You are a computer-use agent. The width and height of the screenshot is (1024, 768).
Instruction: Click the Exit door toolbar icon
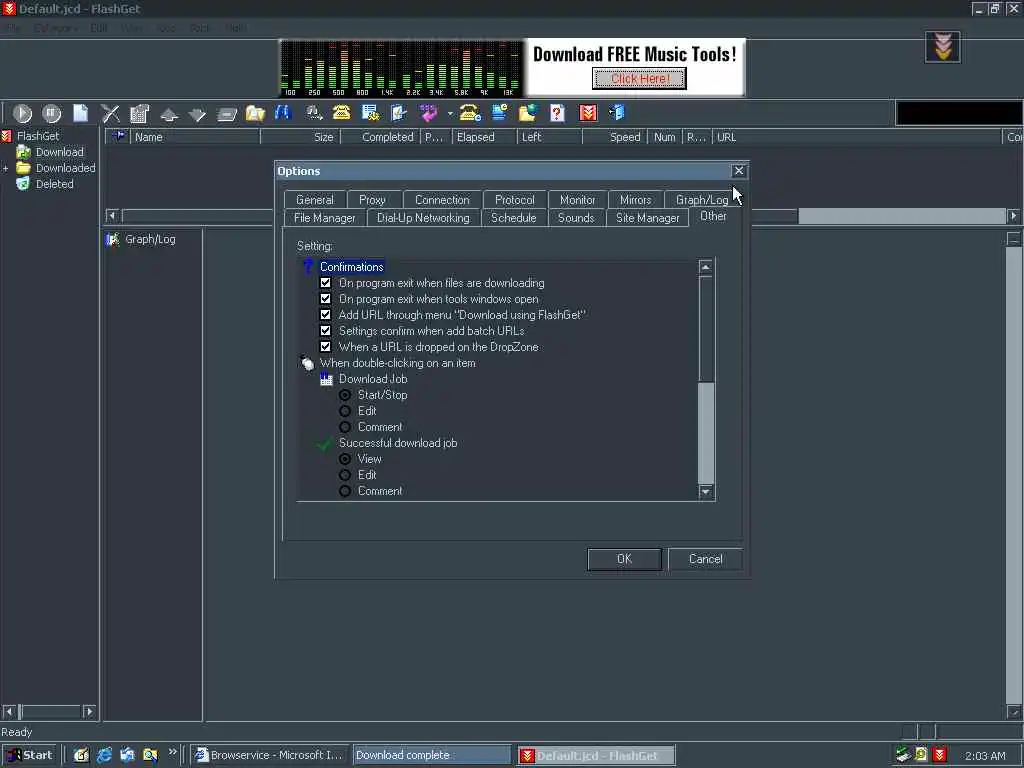click(617, 113)
